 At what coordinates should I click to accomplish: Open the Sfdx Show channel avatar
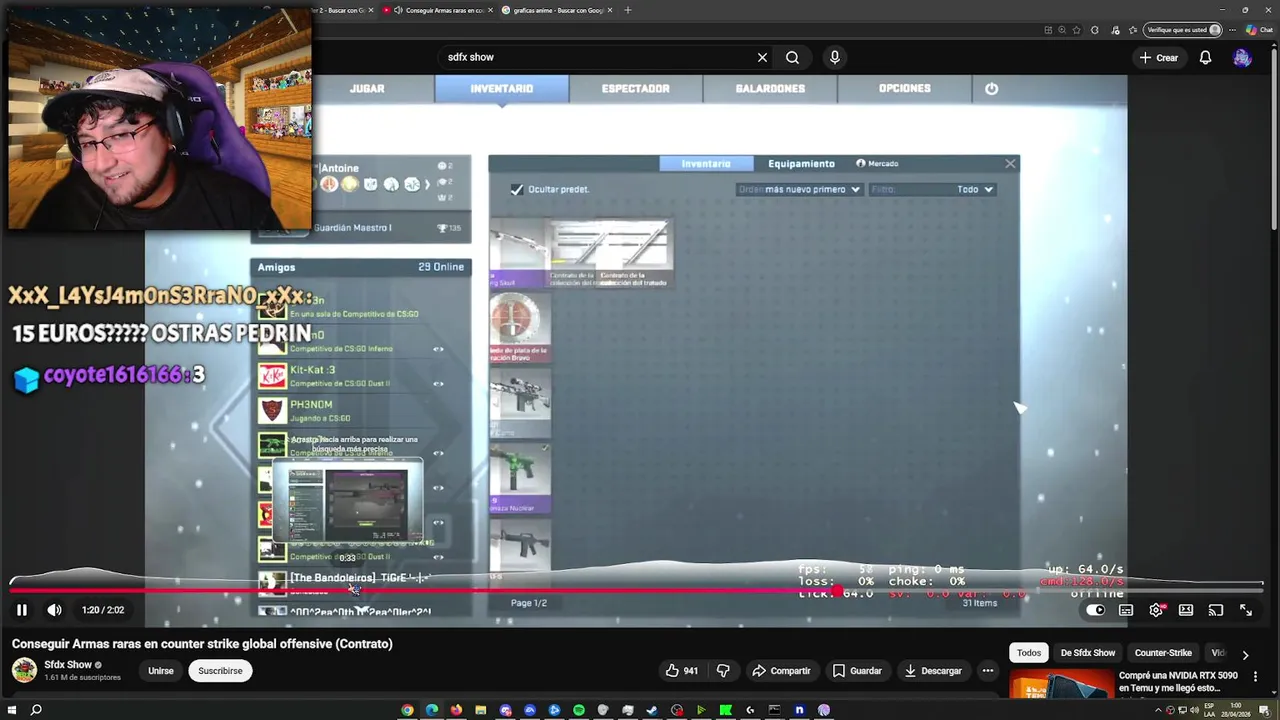[24, 670]
